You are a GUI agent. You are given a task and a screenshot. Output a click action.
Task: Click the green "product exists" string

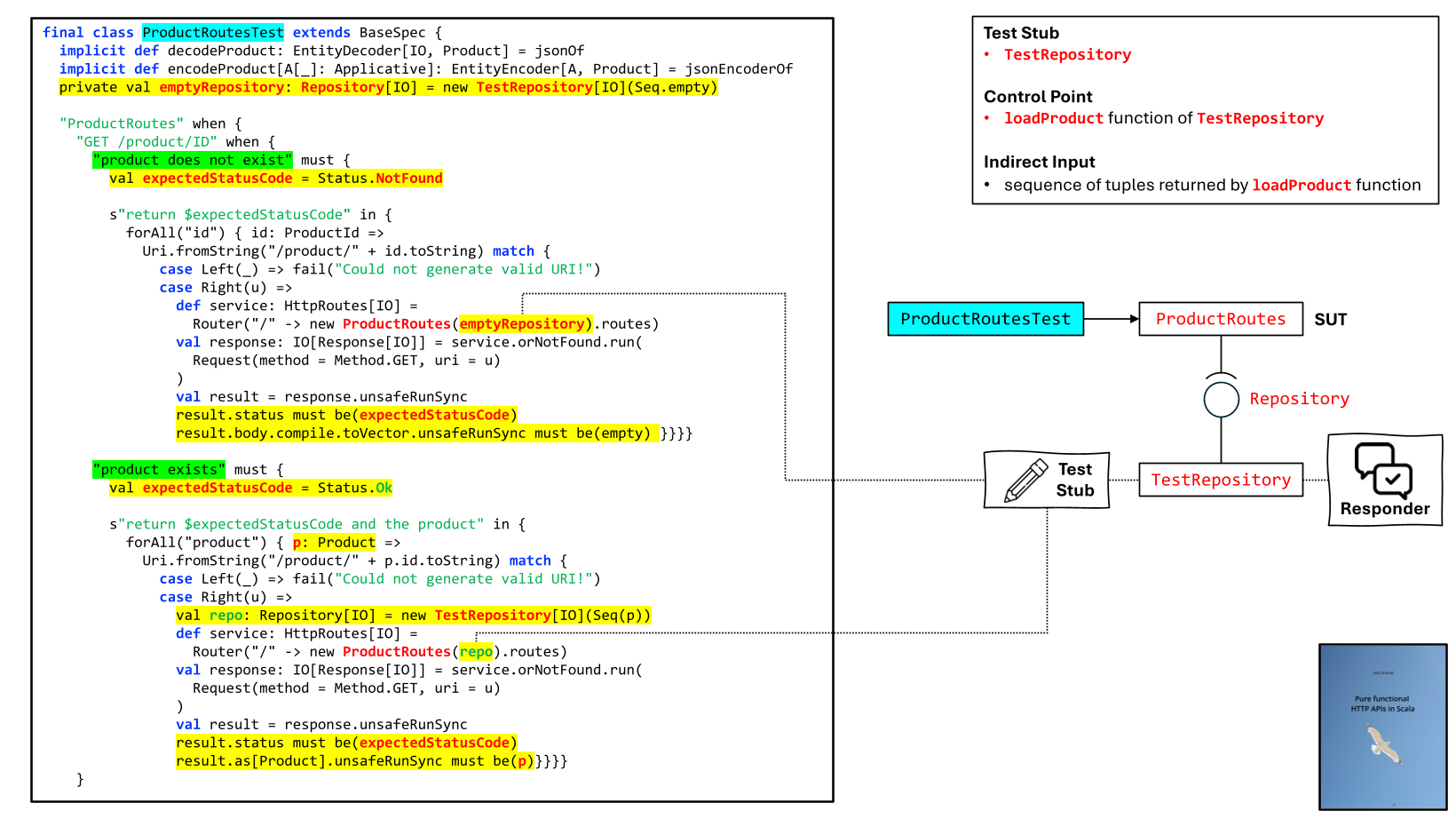[x=159, y=469]
